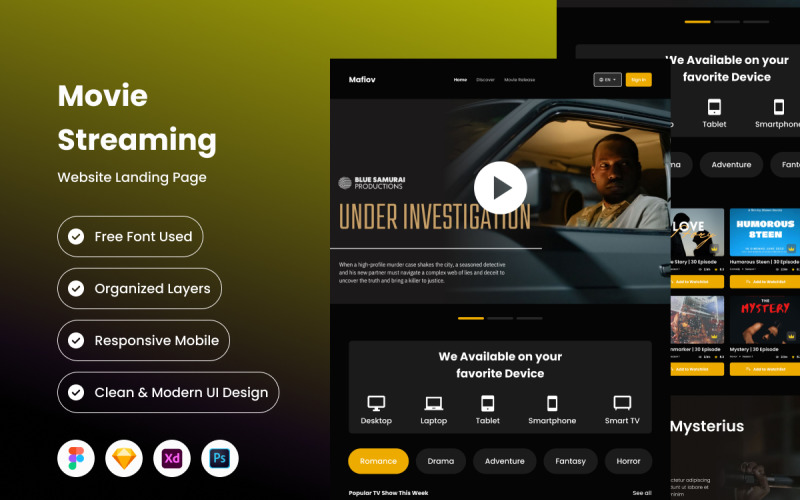
Task: Click the Figma logo icon
Action: [x=76, y=458]
